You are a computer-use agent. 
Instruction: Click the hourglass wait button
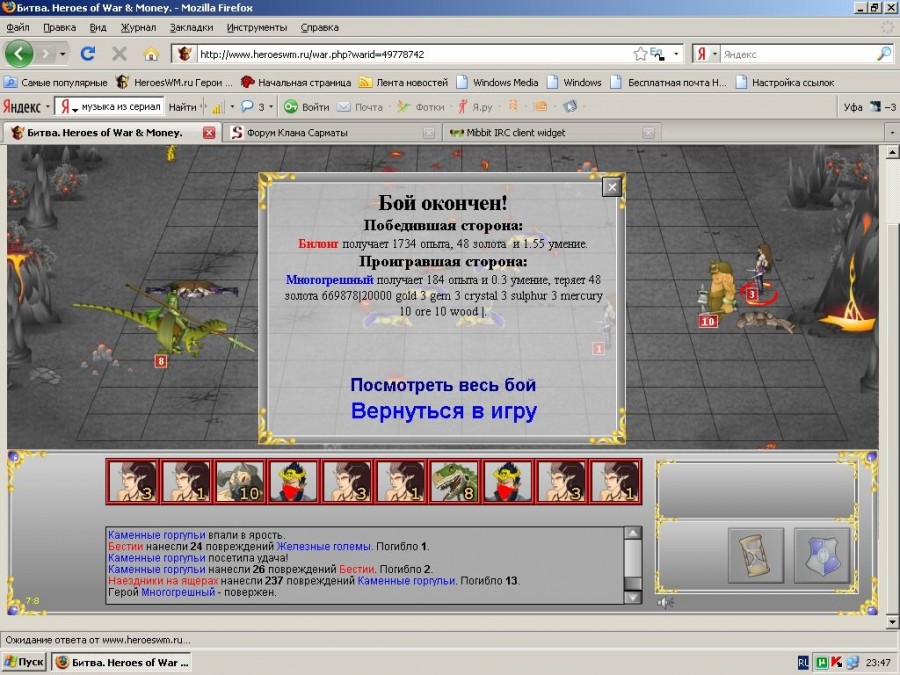[x=755, y=556]
